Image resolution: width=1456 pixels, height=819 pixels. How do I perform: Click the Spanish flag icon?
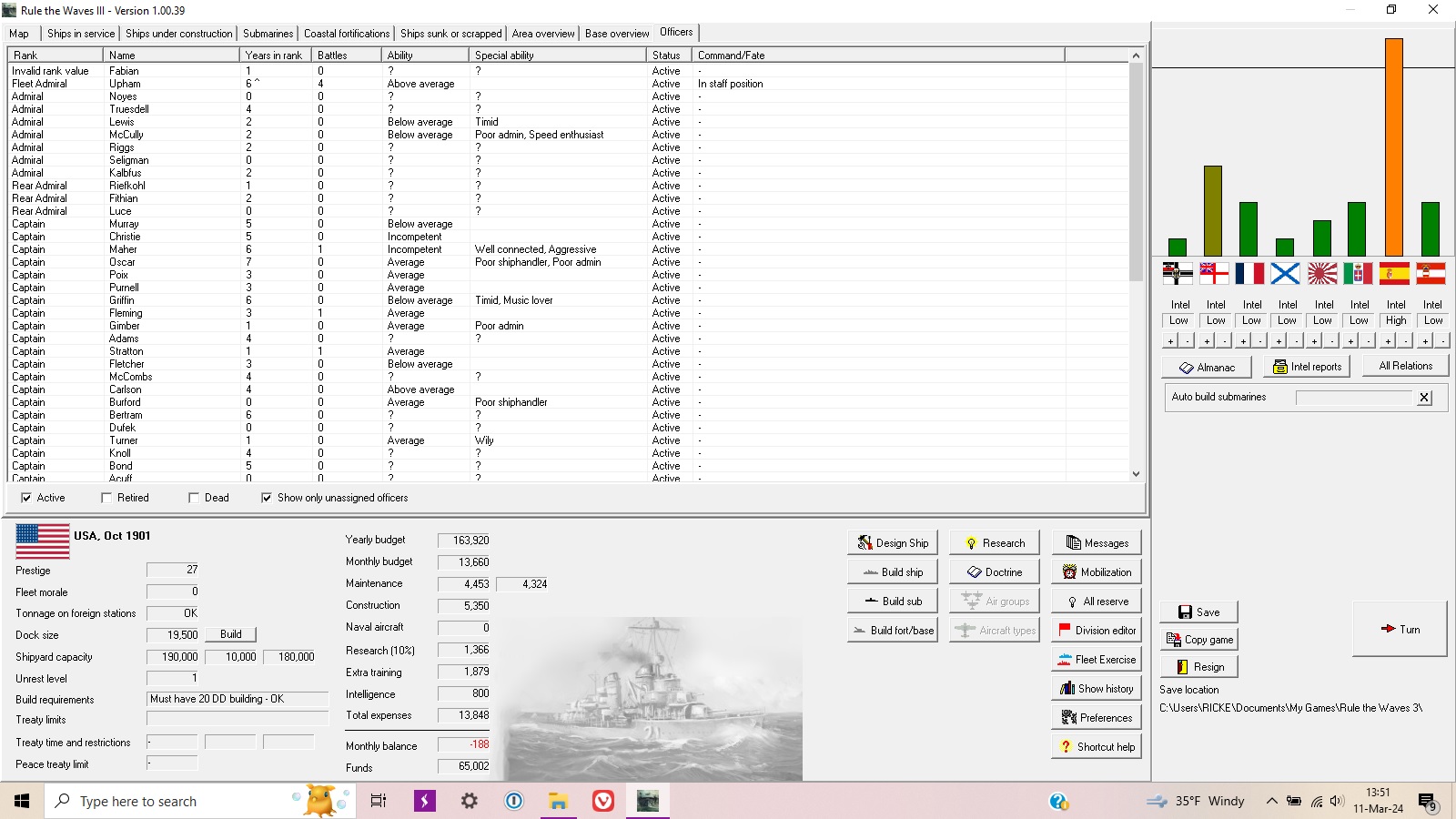click(1394, 273)
